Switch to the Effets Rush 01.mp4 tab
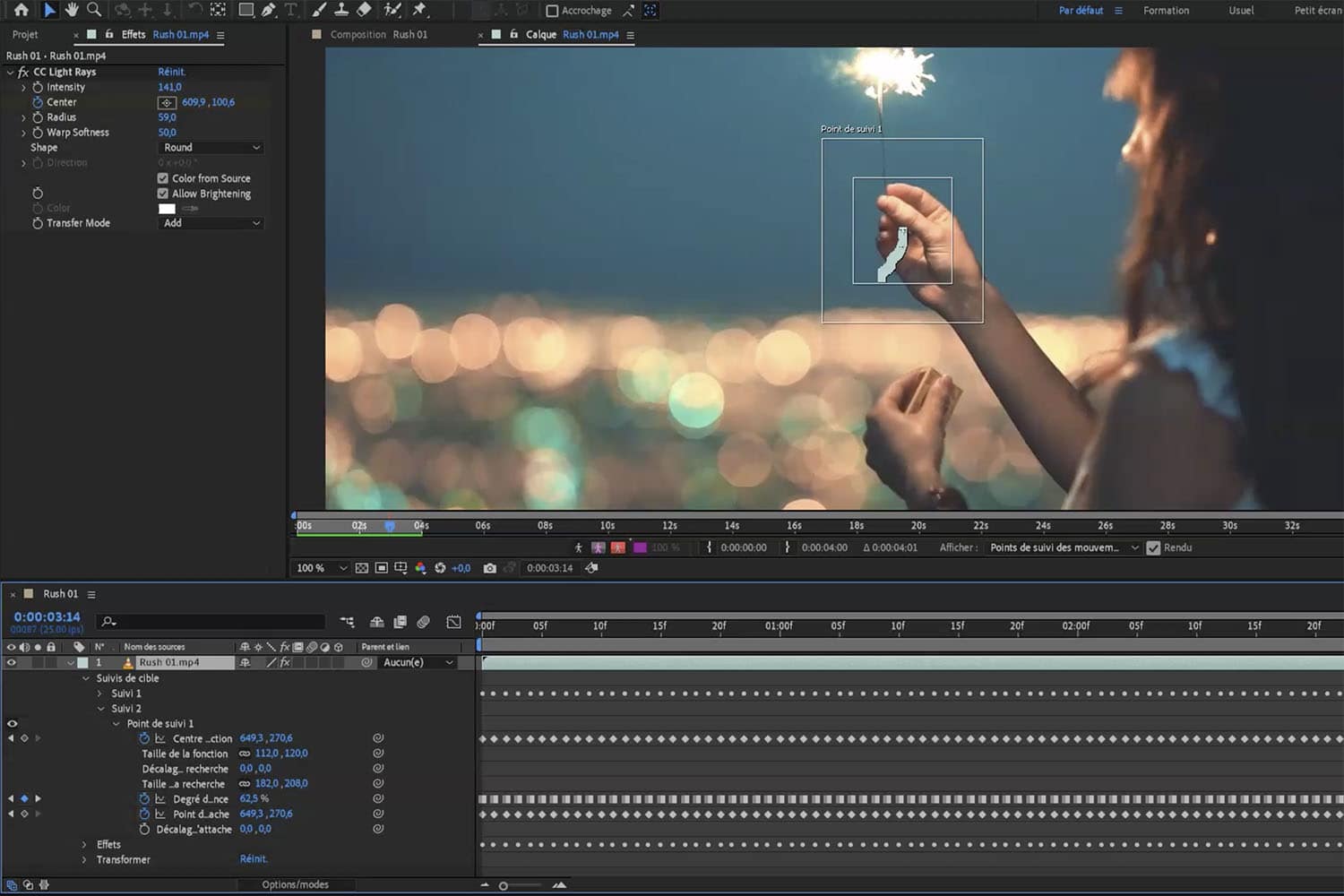The width and height of the screenshot is (1344, 896). coord(165,35)
